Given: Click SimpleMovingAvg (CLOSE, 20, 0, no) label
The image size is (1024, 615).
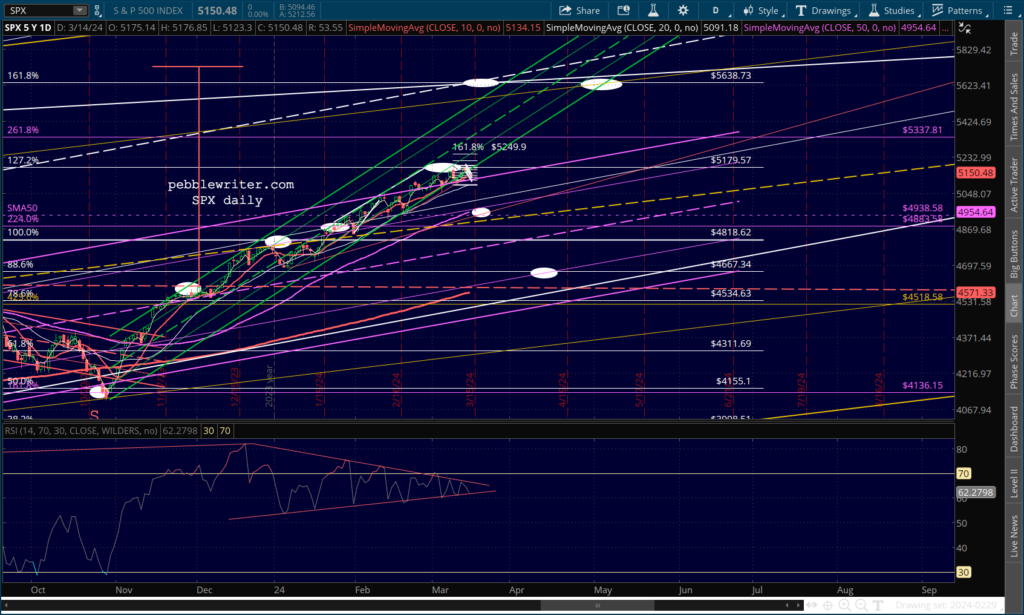Looking at the screenshot, I should point(622,27).
